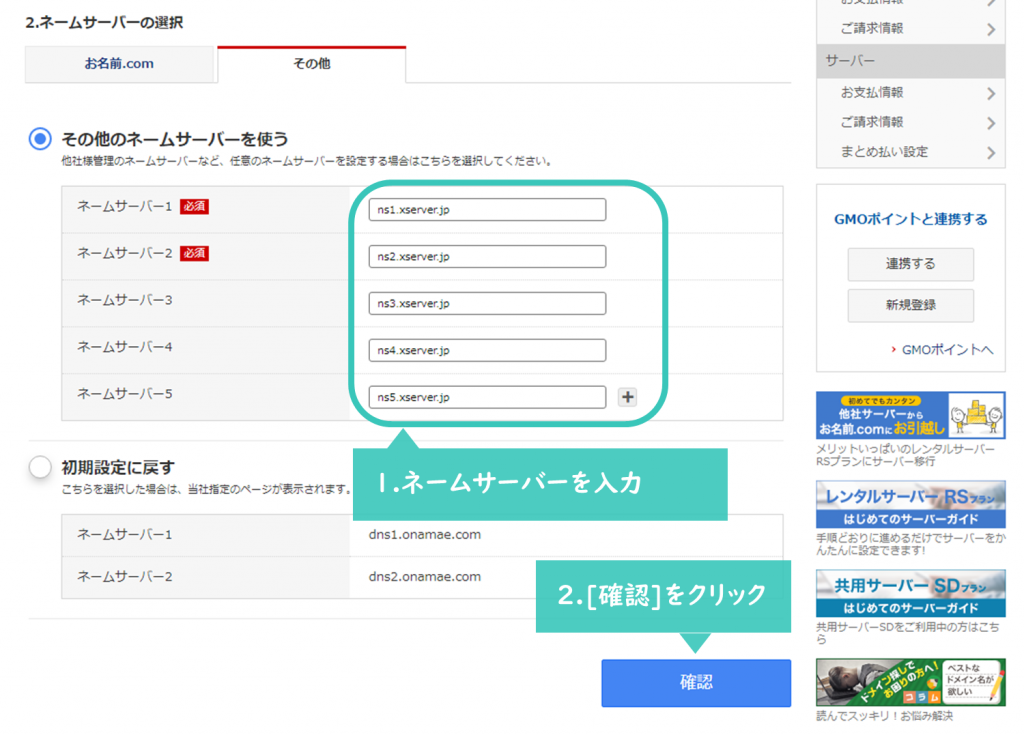Open ご請求情報 under サーバー section
The image size is (1024, 735).
[x=872, y=122]
